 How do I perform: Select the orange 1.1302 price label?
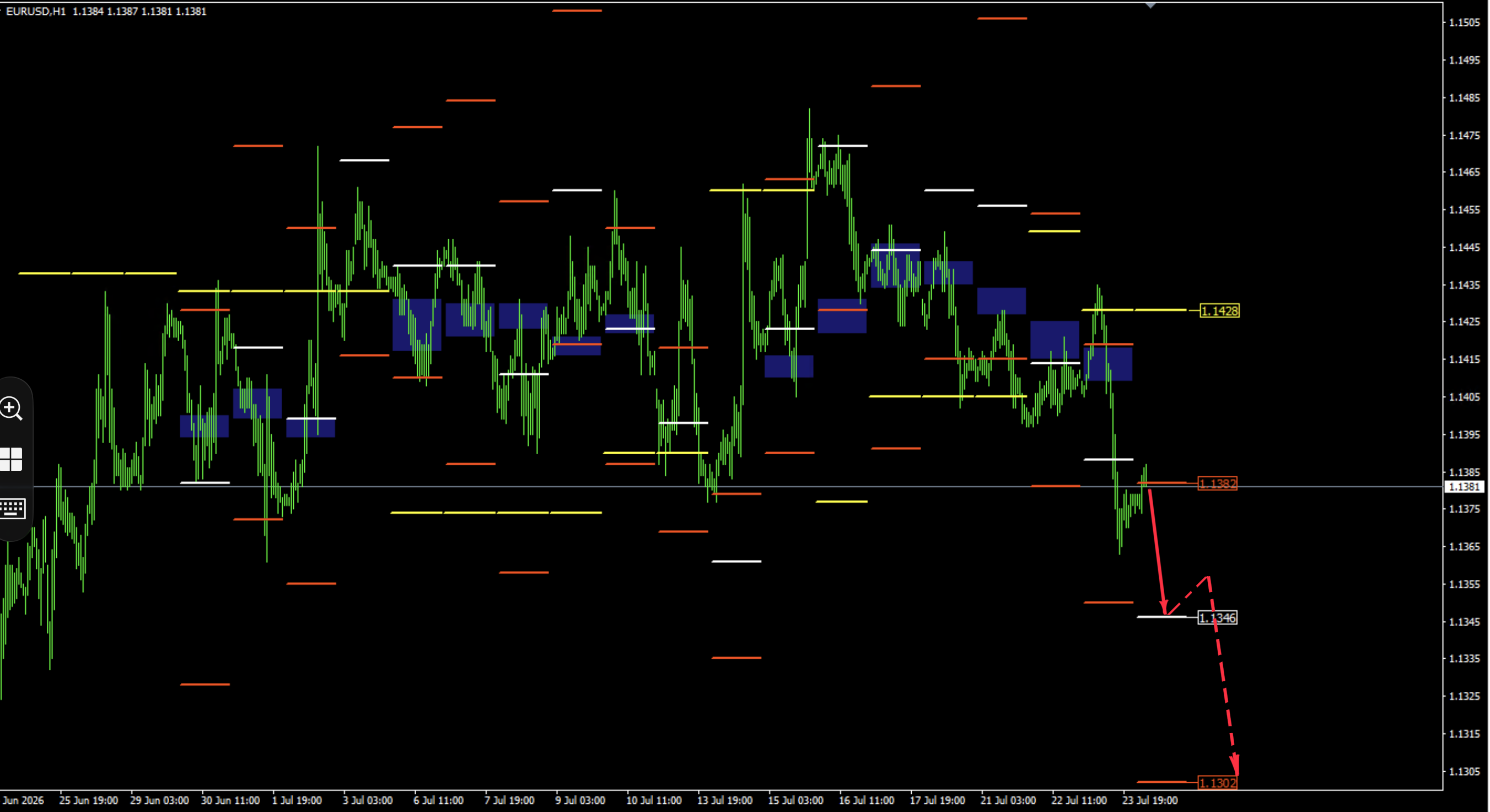pyautogui.click(x=1218, y=783)
